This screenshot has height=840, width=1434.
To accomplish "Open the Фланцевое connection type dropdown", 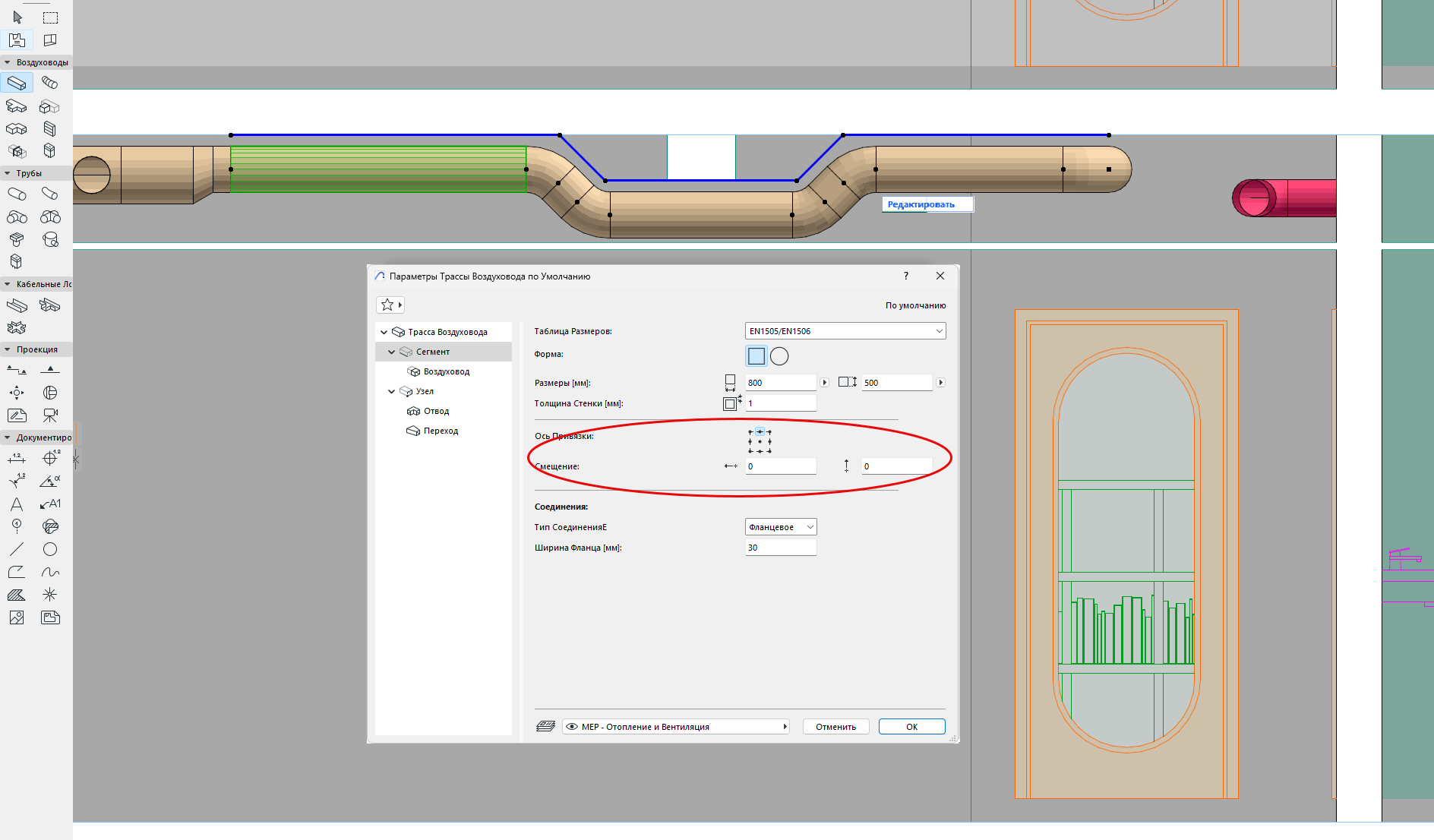I will [780, 527].
